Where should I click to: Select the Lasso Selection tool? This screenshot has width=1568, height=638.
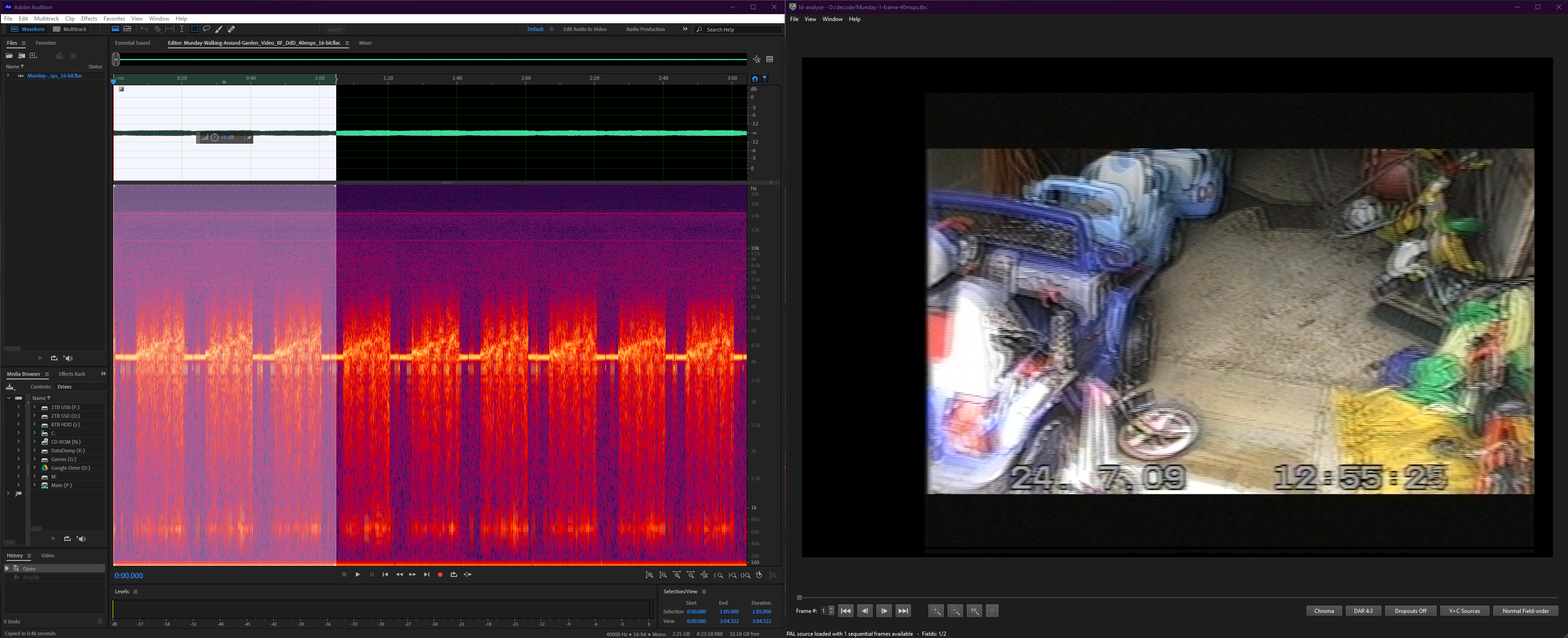(x=207, y=29)
